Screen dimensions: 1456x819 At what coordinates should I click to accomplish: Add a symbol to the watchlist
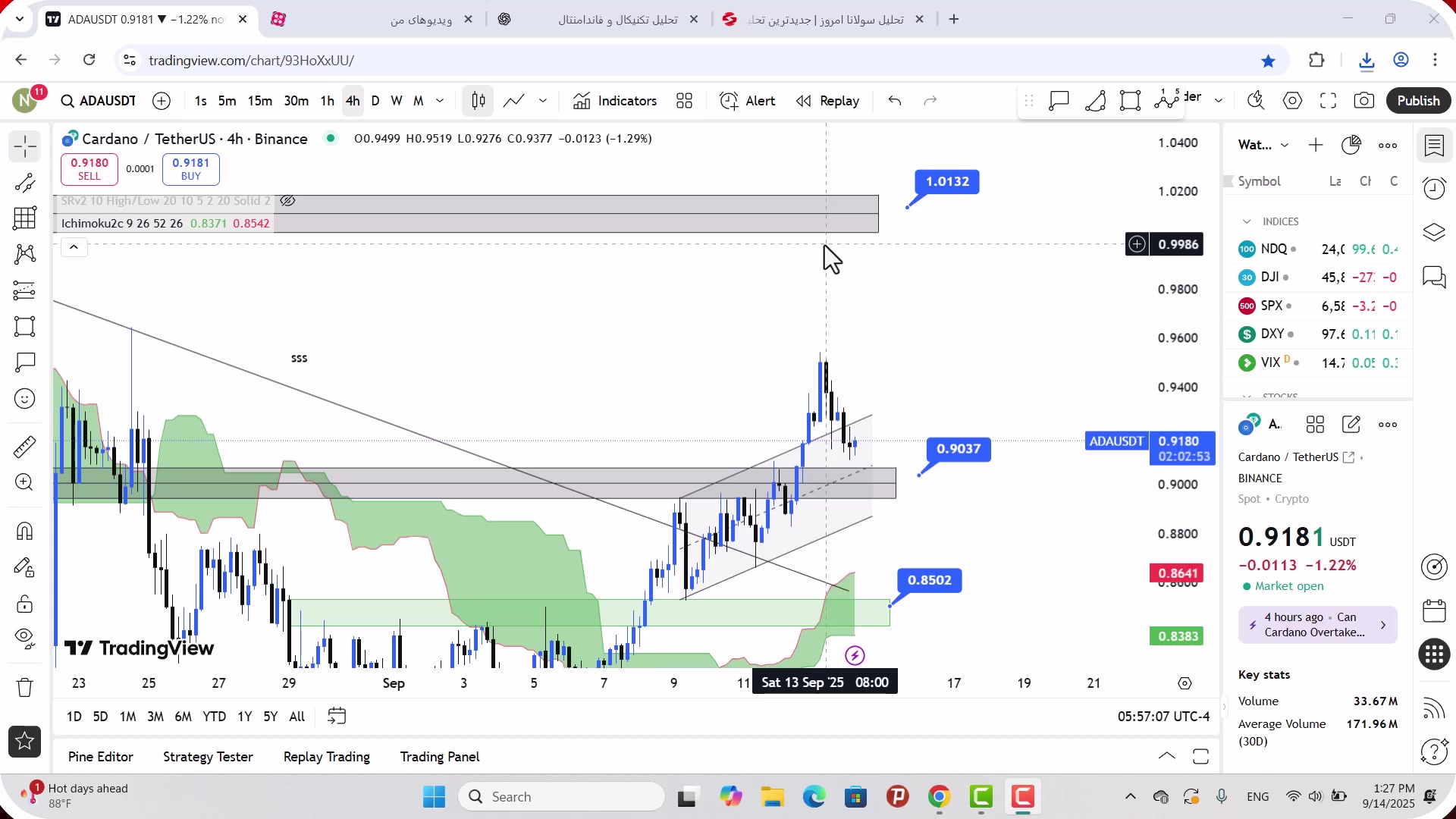coord(1316,145)
